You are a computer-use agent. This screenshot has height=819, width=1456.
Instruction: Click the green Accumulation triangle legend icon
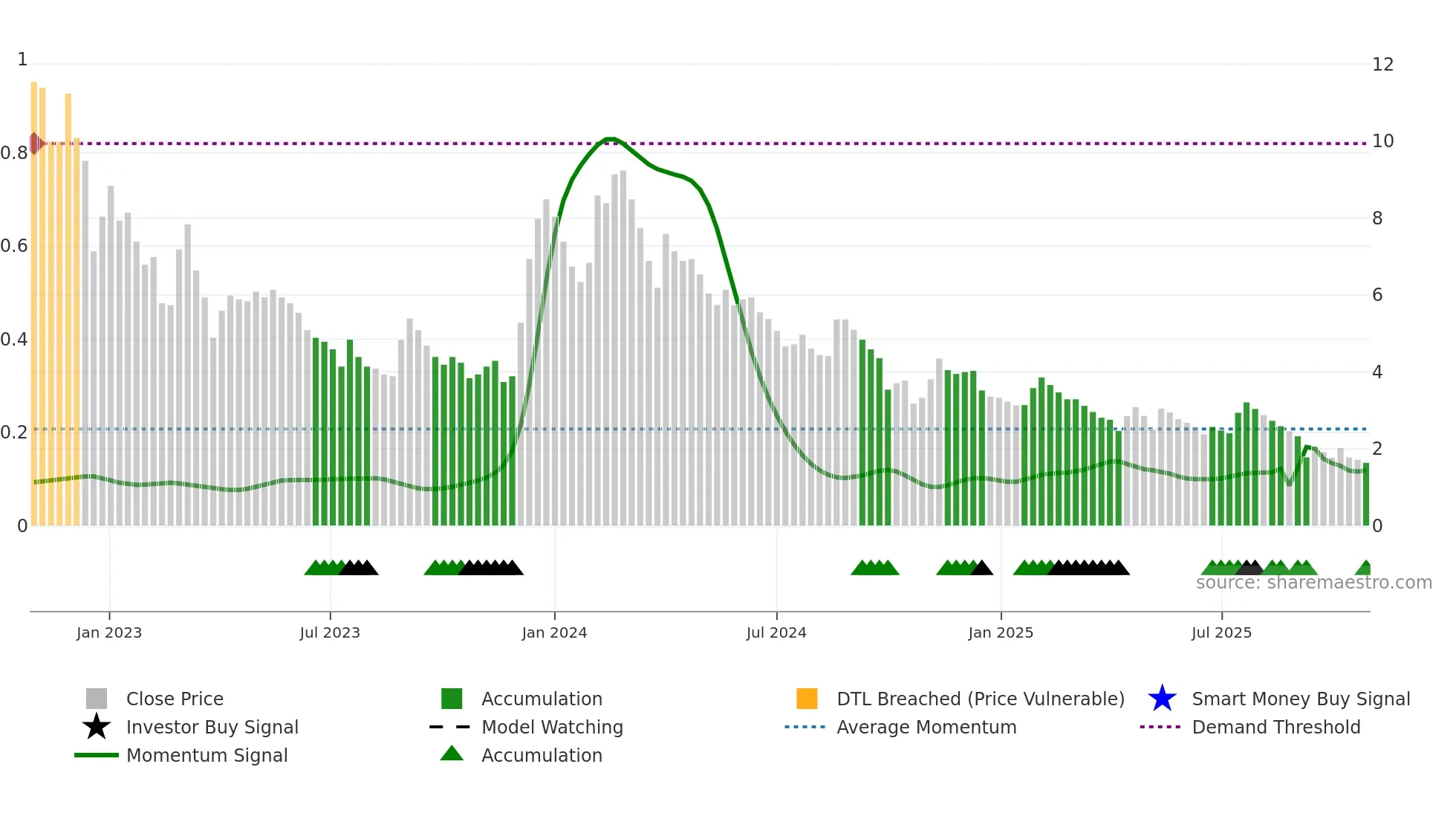pos(452,754)
